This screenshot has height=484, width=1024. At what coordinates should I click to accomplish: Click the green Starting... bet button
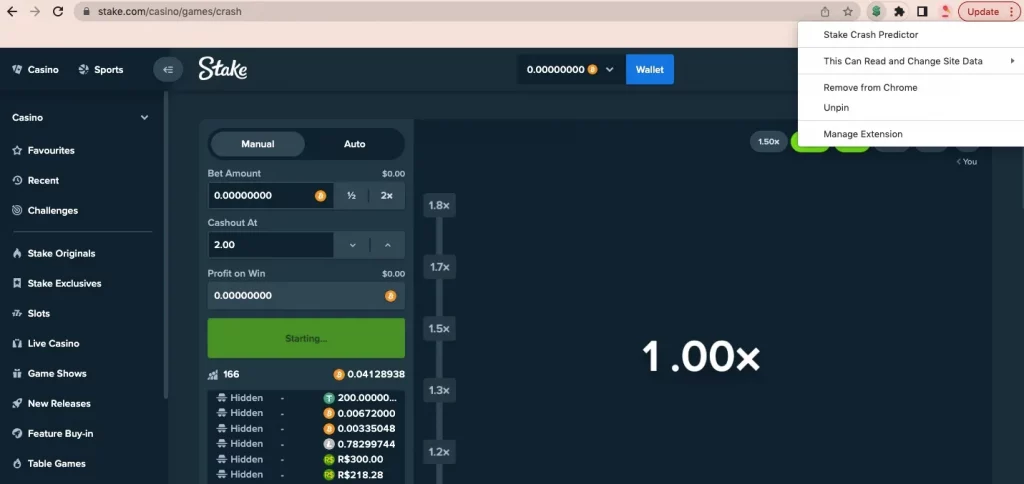(306, 338)
